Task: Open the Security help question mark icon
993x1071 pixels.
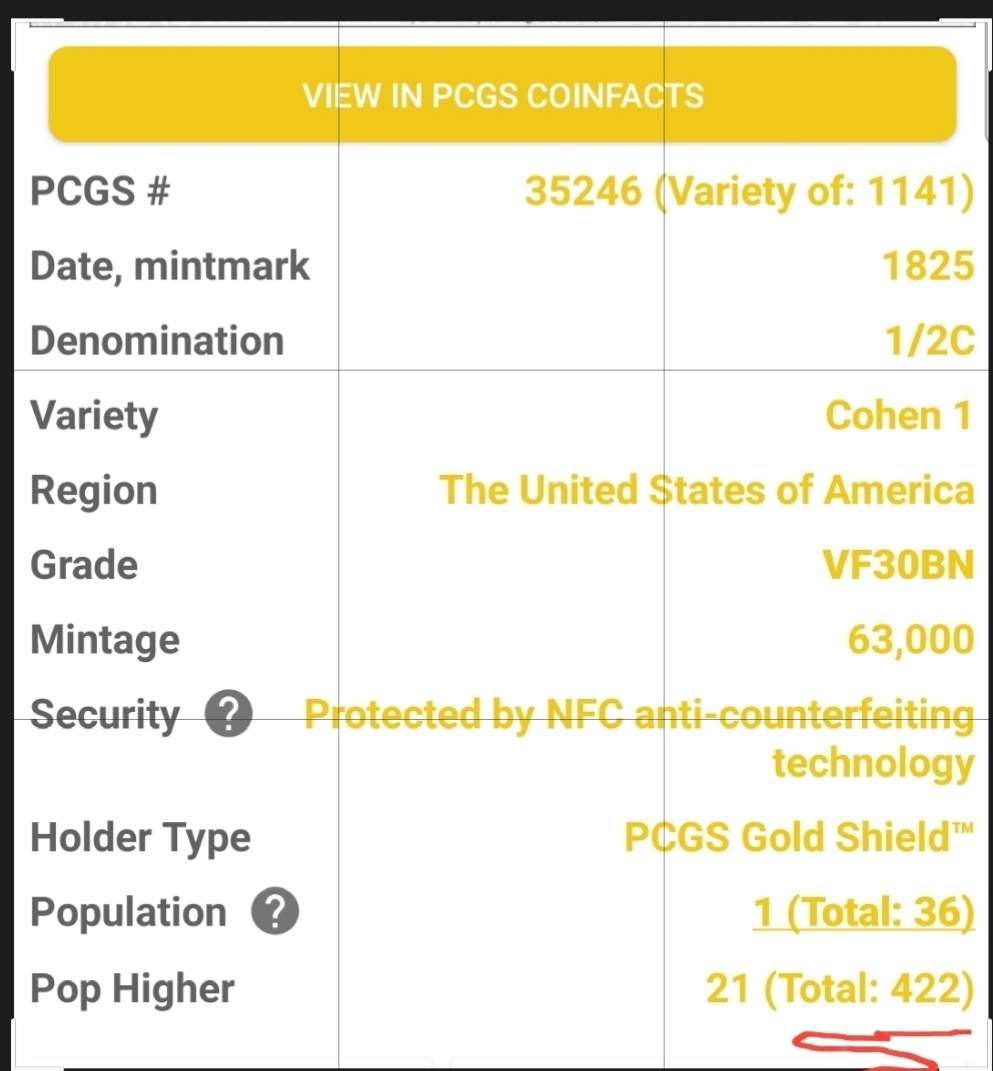Action: point(229,713)
